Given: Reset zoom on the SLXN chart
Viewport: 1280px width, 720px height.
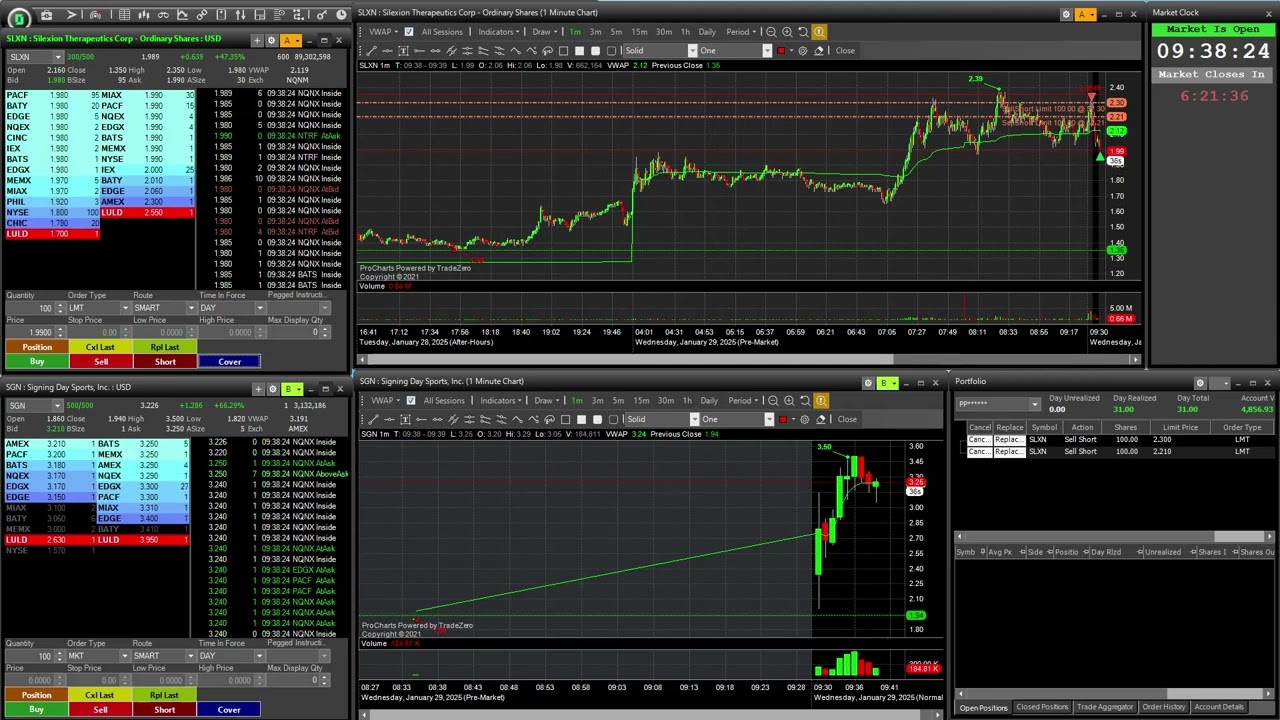Looking at the screenshot, I should (x=803, y=32).
